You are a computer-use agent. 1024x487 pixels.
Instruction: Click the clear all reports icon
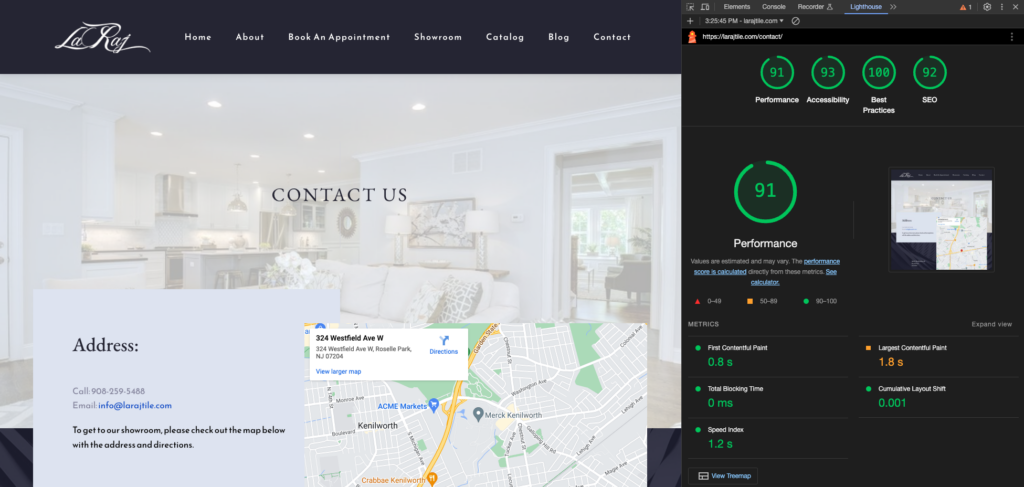[795, 21]
